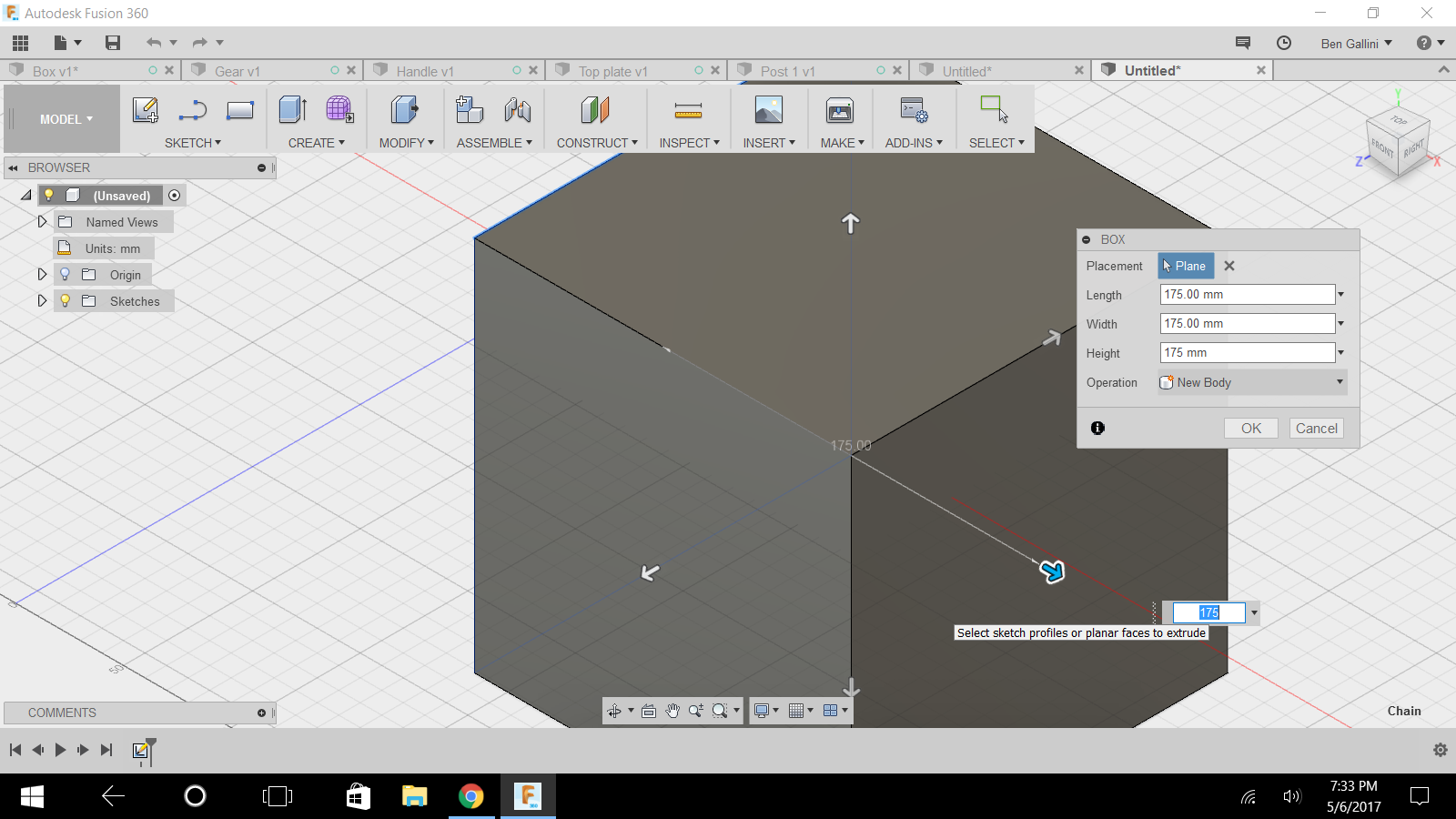Click the Construct plane icon
The height and width of the screenshot is (819, 1456).
click(595, 110)
